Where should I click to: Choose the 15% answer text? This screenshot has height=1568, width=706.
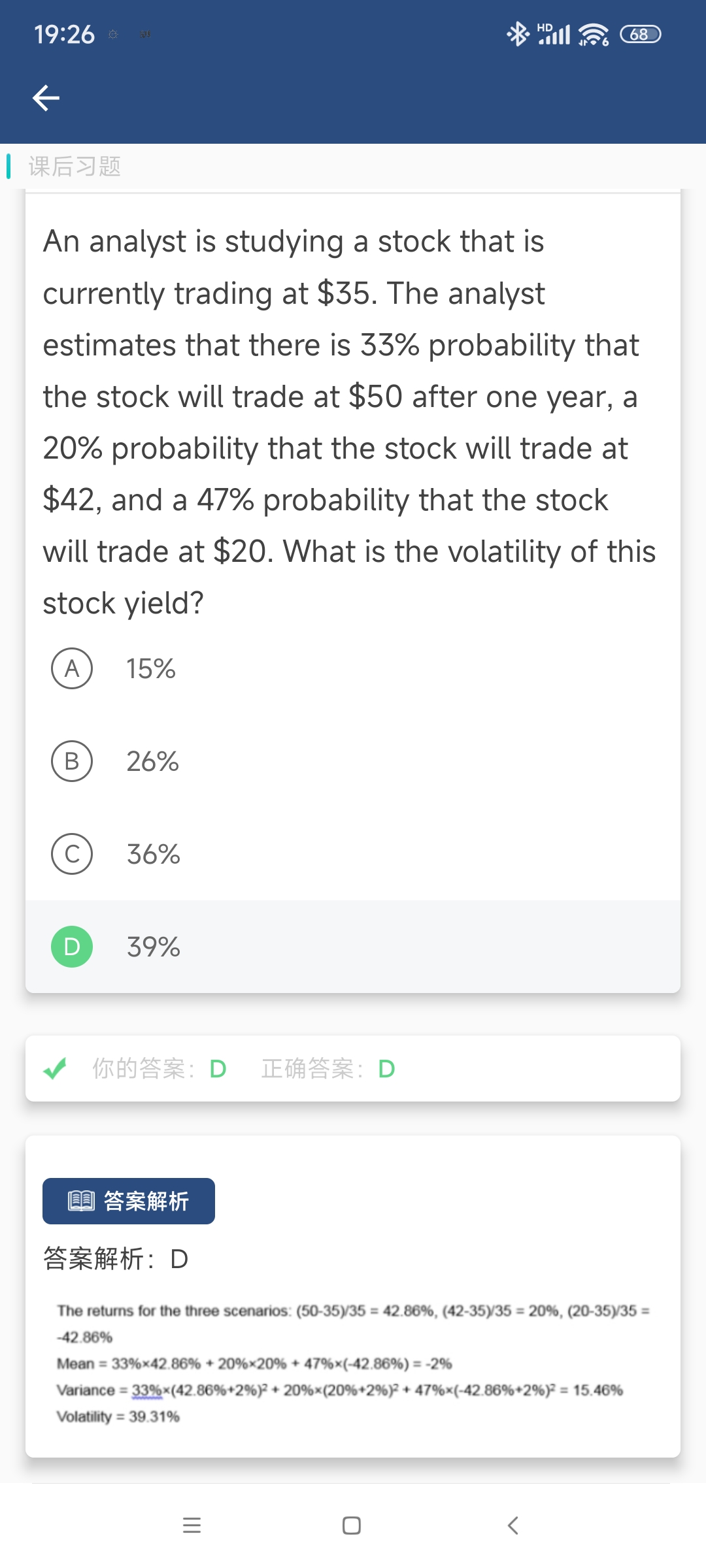151,668
